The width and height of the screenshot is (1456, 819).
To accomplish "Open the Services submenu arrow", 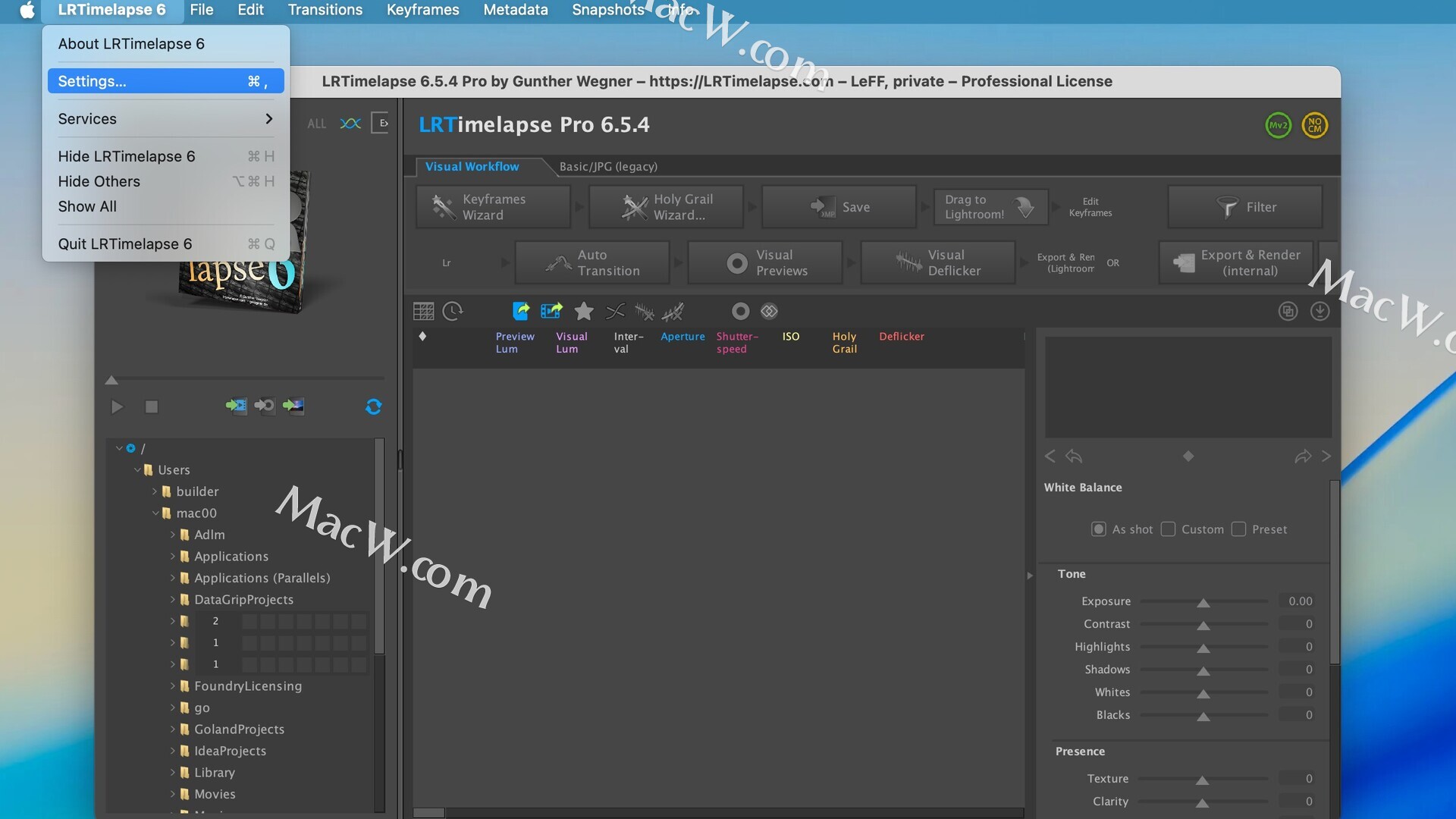I will 268,119.
